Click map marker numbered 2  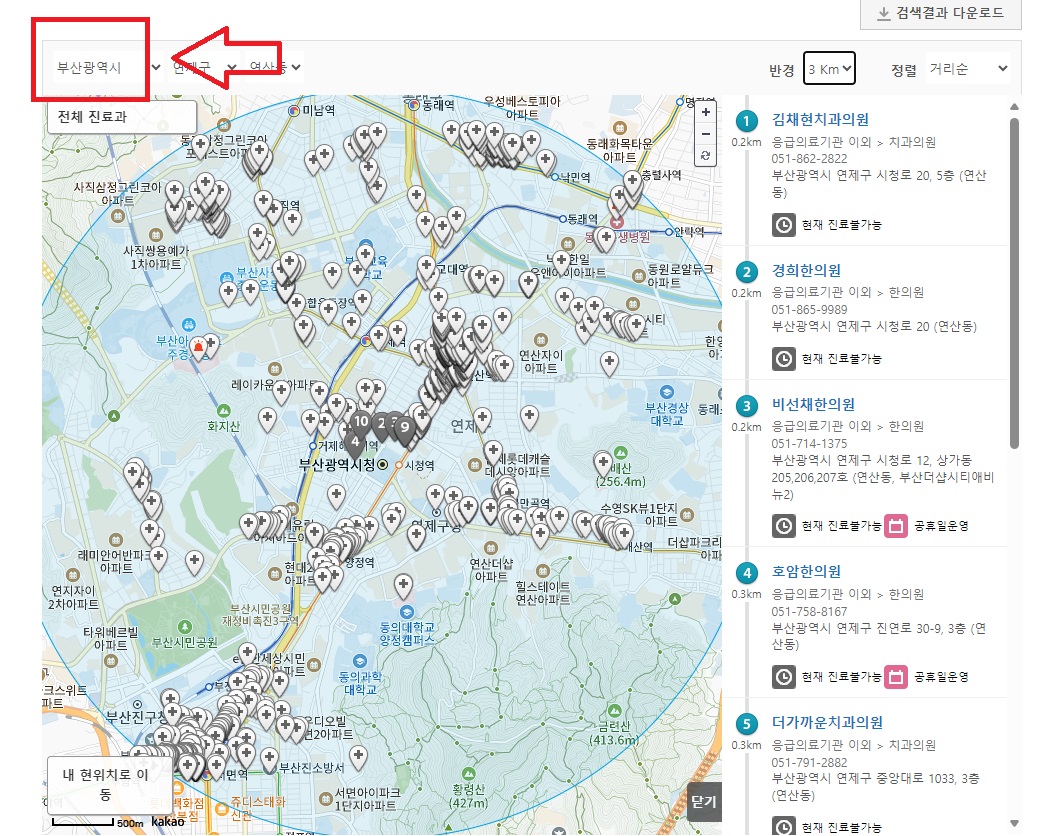381,425
